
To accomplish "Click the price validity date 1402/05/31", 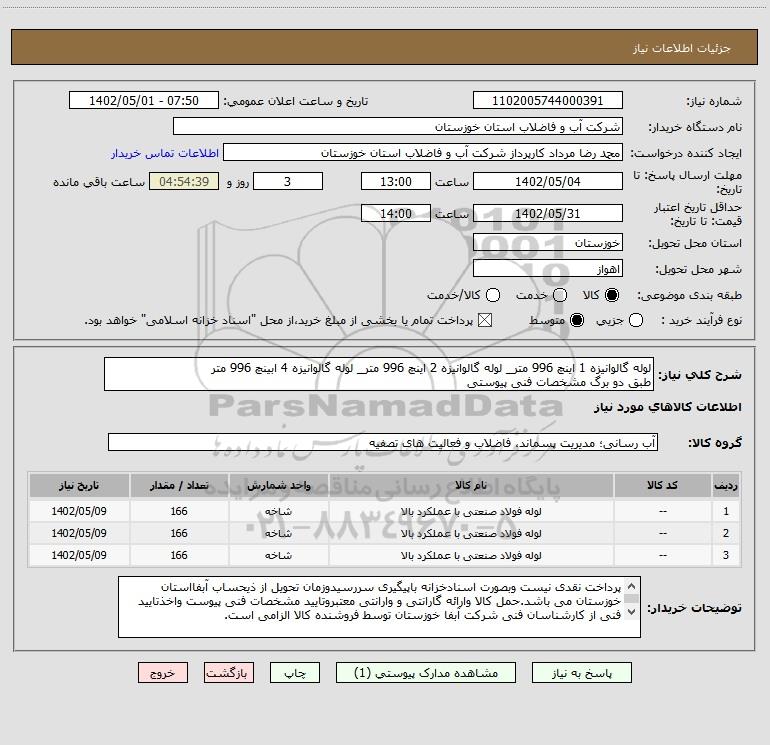I will (x=548, y=213).
